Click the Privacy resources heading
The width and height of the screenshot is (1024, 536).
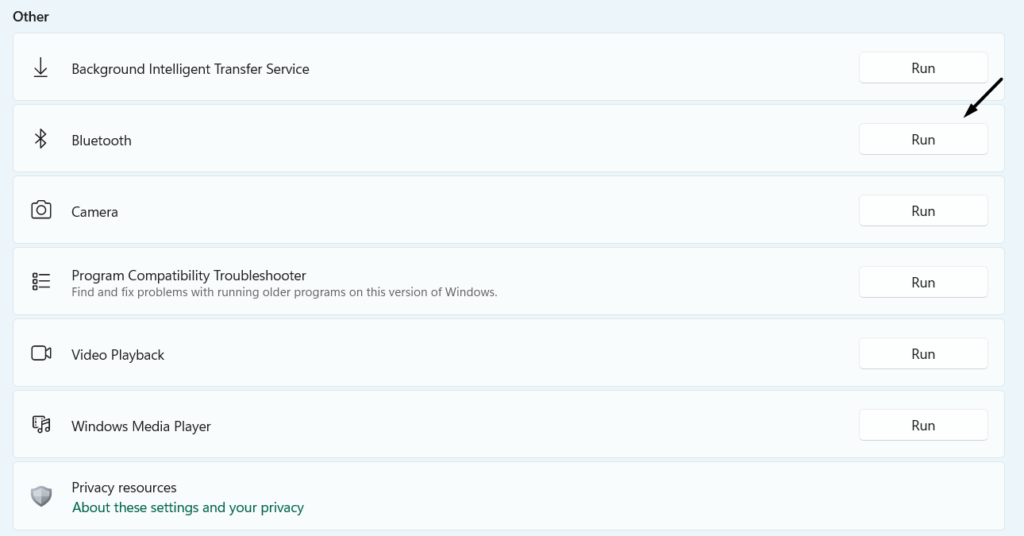pos(124,488)
